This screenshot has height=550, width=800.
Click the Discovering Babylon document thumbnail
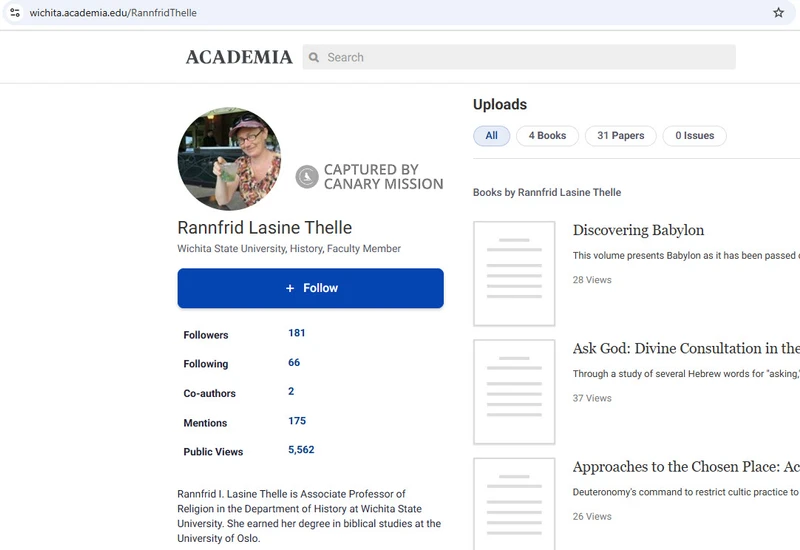pyautogui.click(x=514, y=273)
